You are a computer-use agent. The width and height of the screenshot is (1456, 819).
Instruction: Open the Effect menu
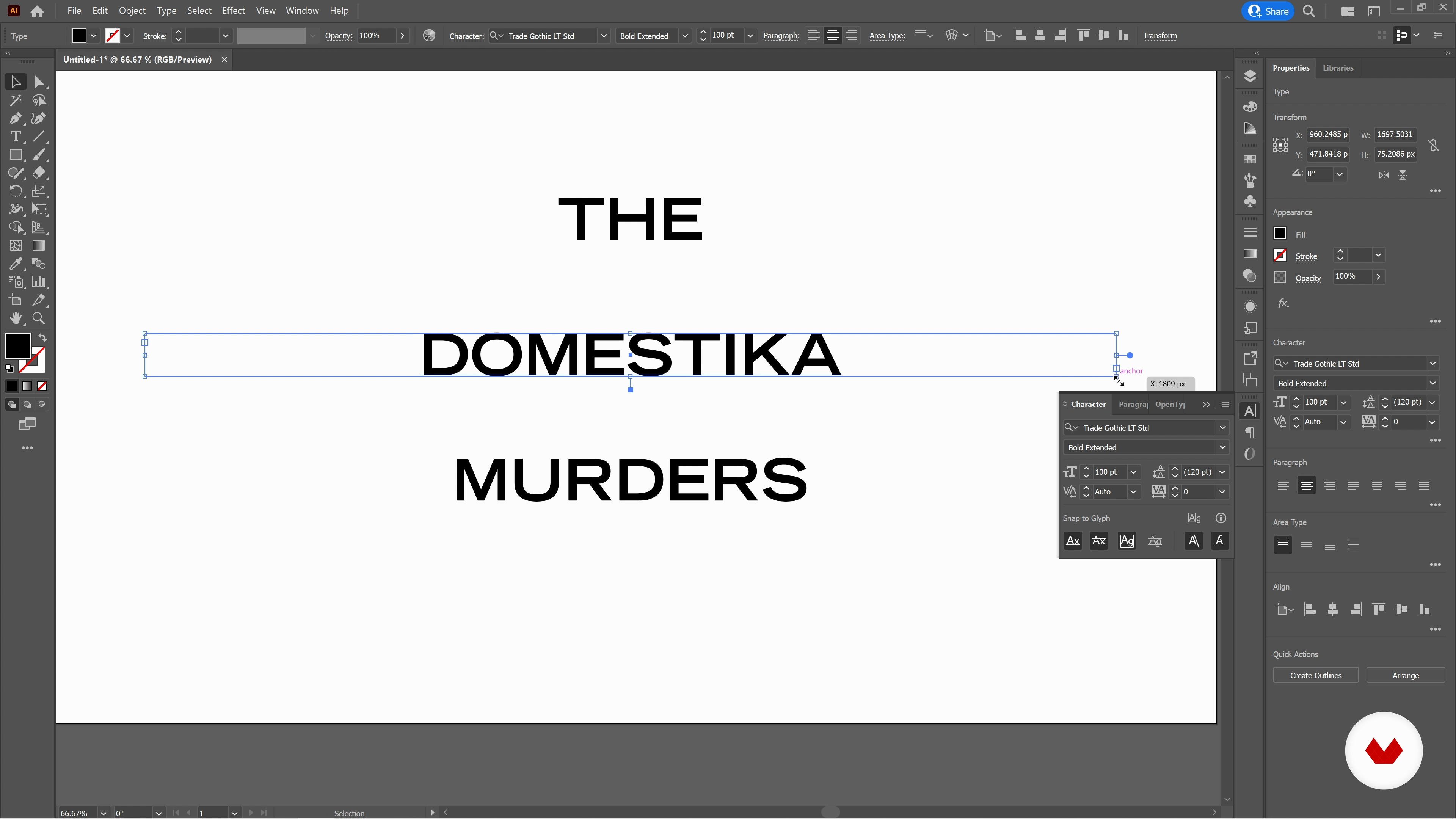pyautogui.click(x=233, y=11)
